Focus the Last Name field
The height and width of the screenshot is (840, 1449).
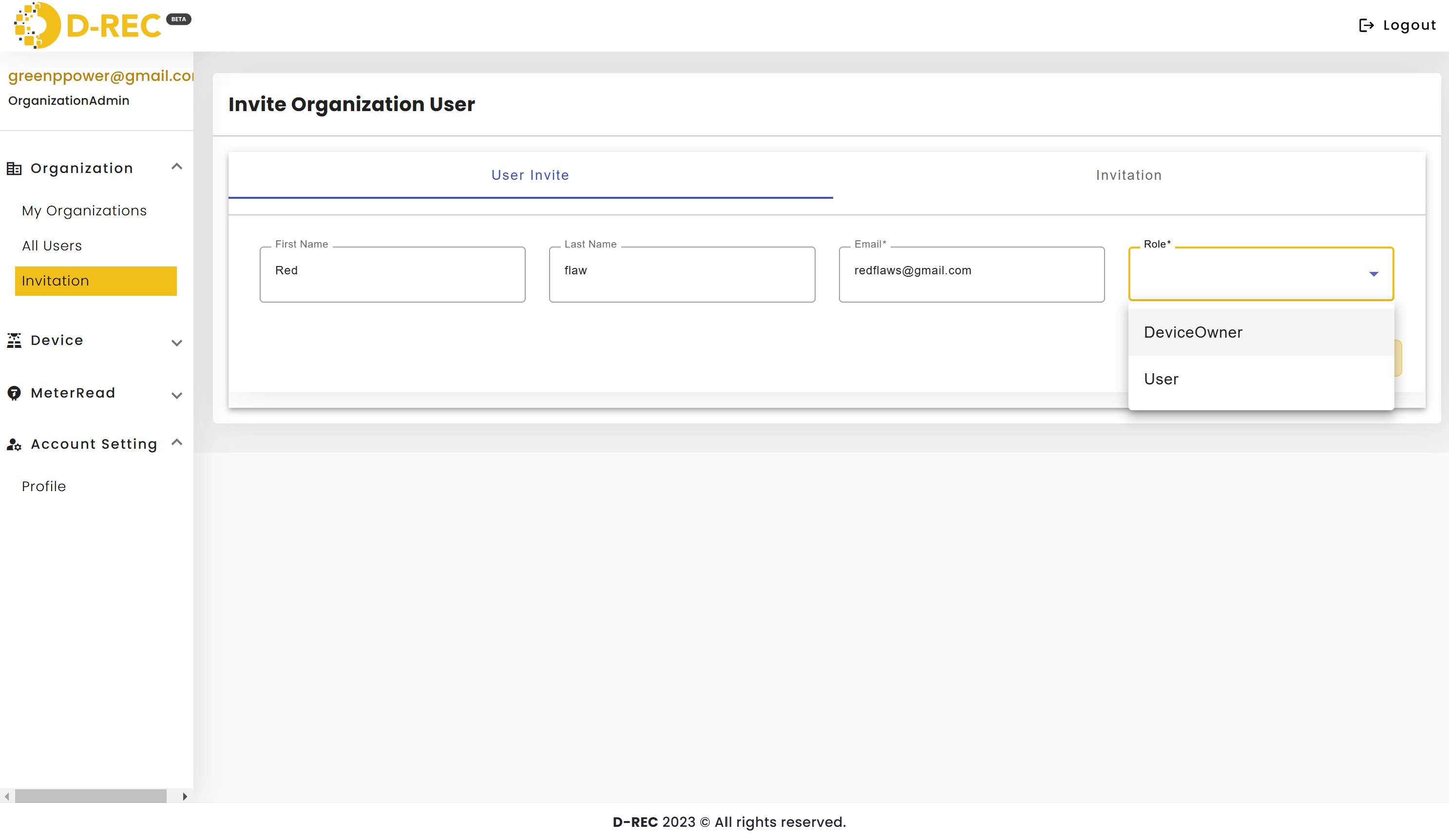click(x=682, y=274)
